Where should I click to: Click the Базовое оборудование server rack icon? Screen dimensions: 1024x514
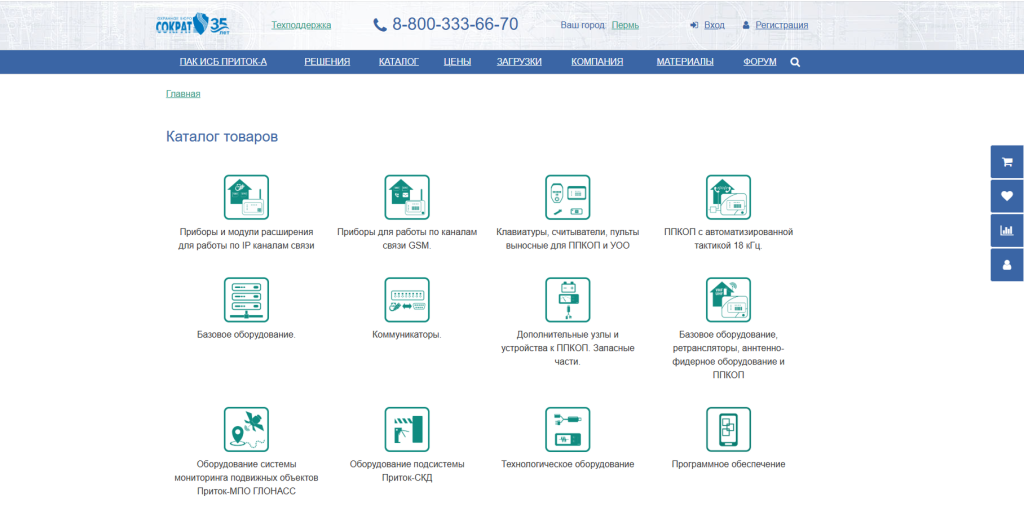(246, 300)
